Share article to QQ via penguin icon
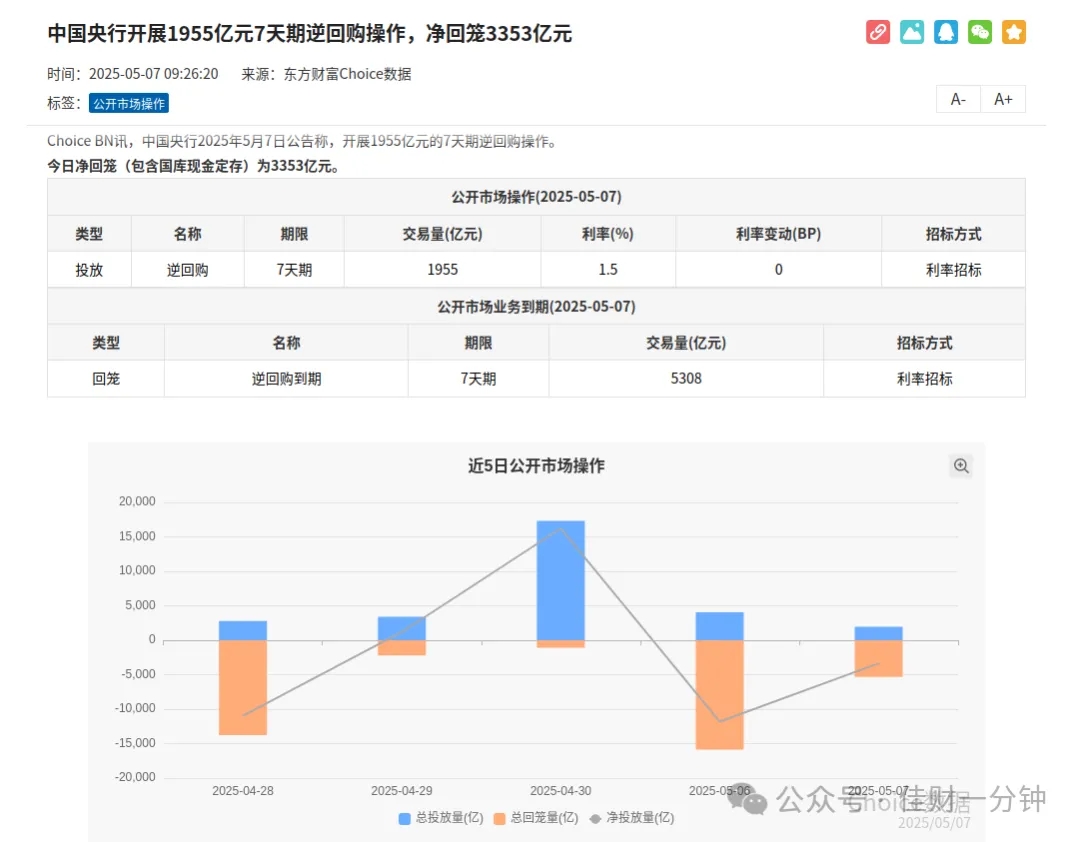 pyautogui.click(x=946, y=32)
